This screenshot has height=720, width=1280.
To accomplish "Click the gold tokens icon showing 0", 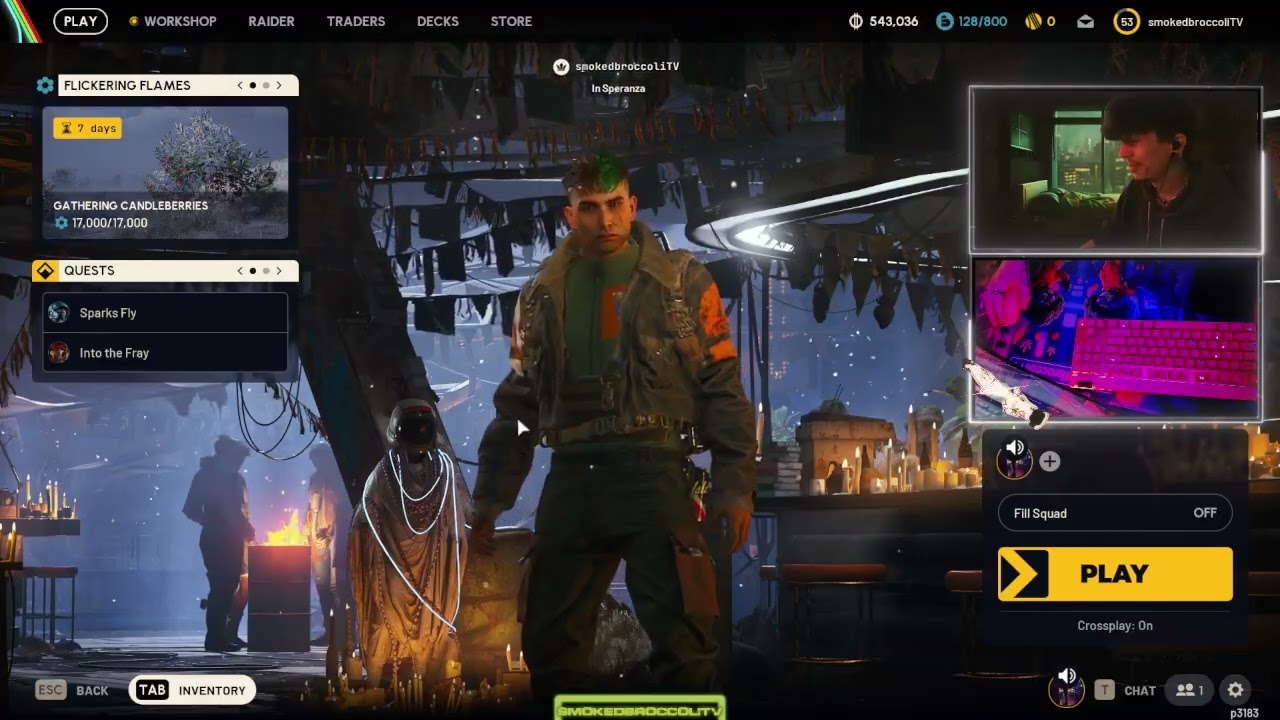I will (x=1033, y=21).
